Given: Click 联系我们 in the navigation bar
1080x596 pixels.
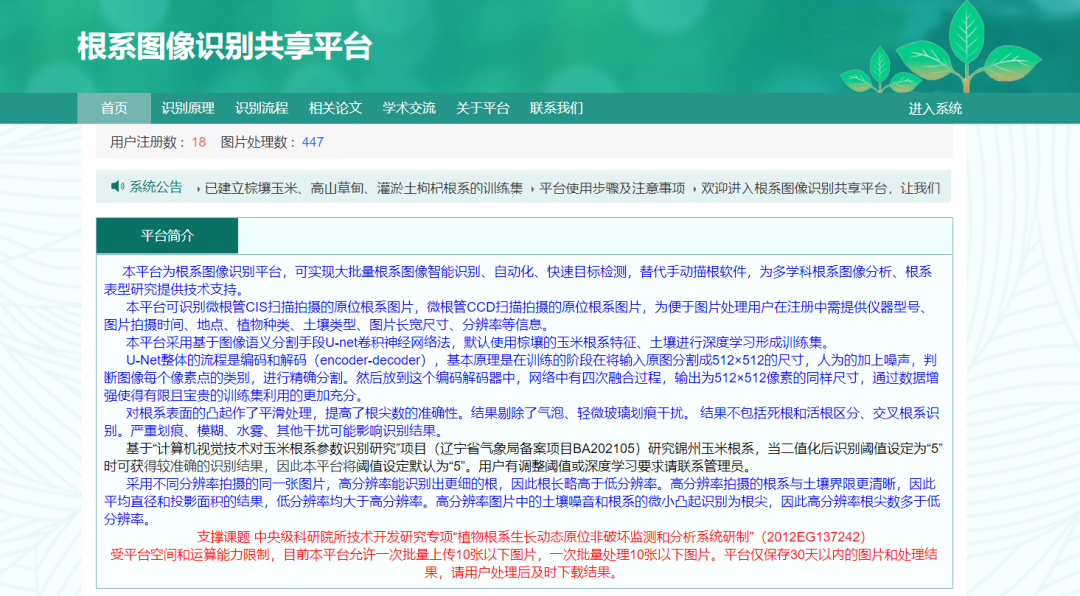Looking at the screenshot, I should click(556, 109).
